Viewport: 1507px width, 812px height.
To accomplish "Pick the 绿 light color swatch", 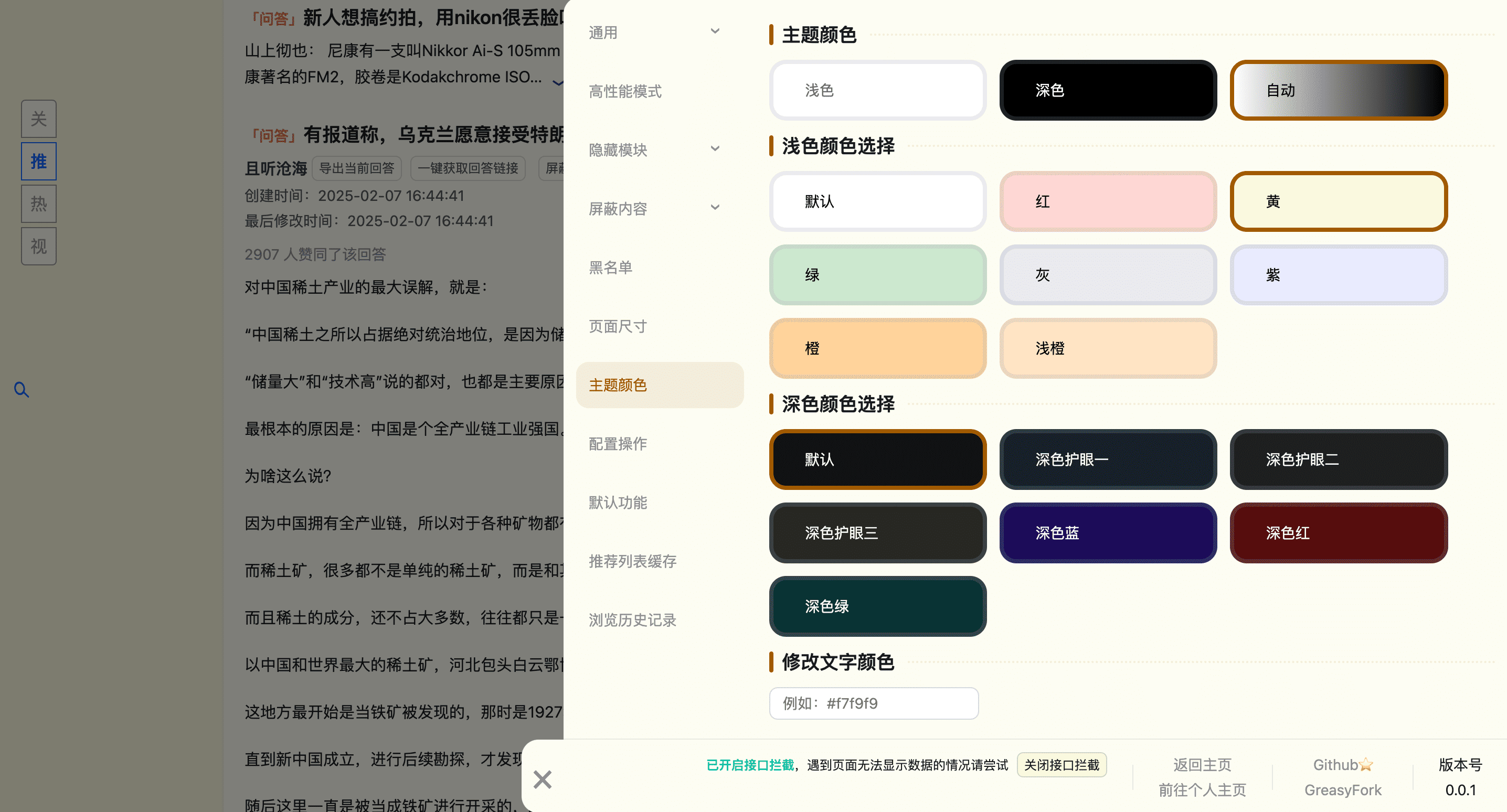I will (x=877, y=274).
